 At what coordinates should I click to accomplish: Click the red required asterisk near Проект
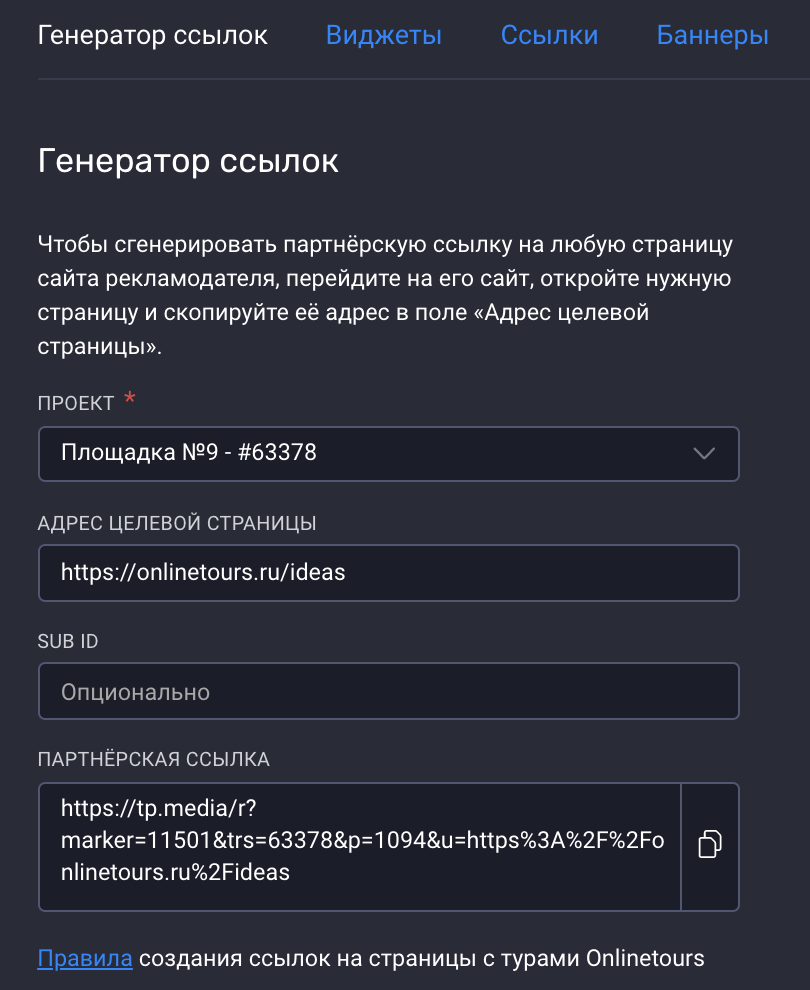129,400
